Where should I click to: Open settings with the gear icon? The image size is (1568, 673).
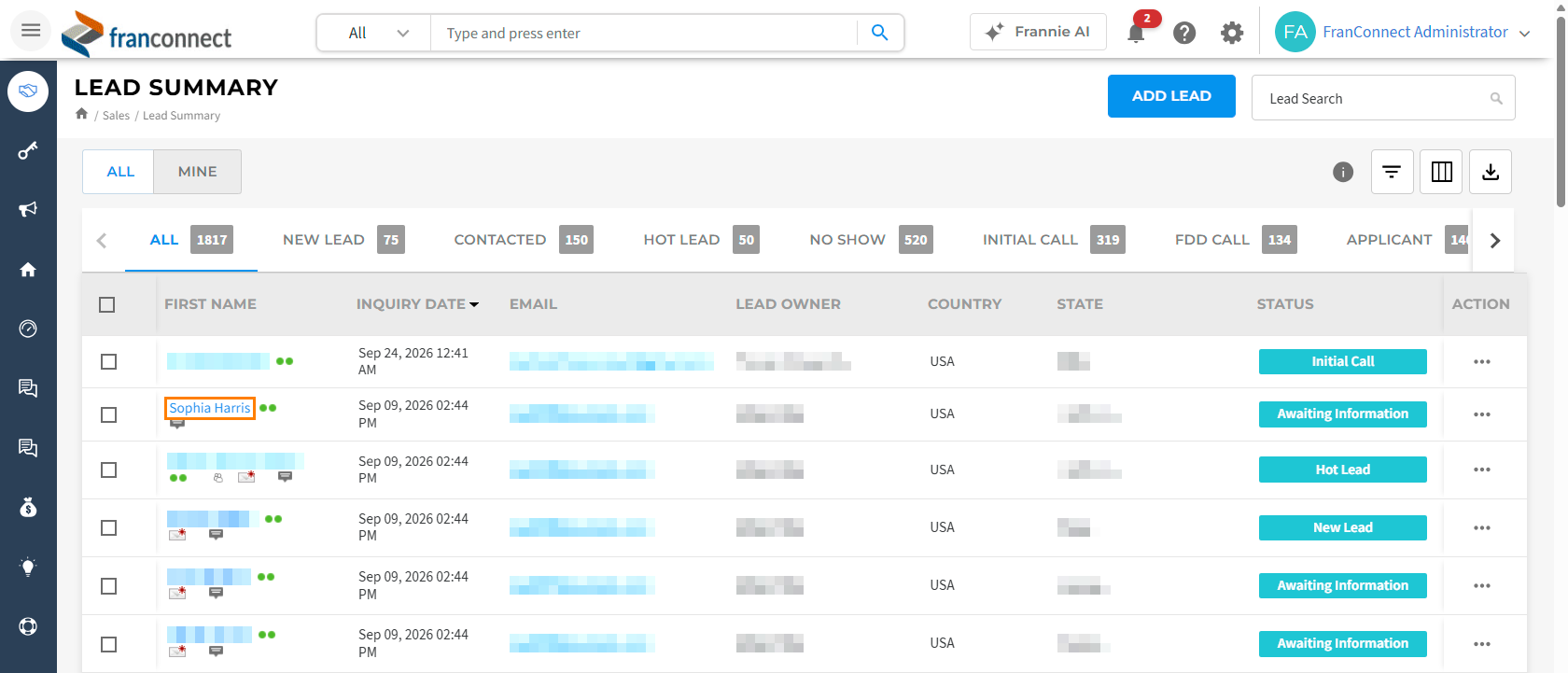pyautogui.click(x=1232, y=33)
